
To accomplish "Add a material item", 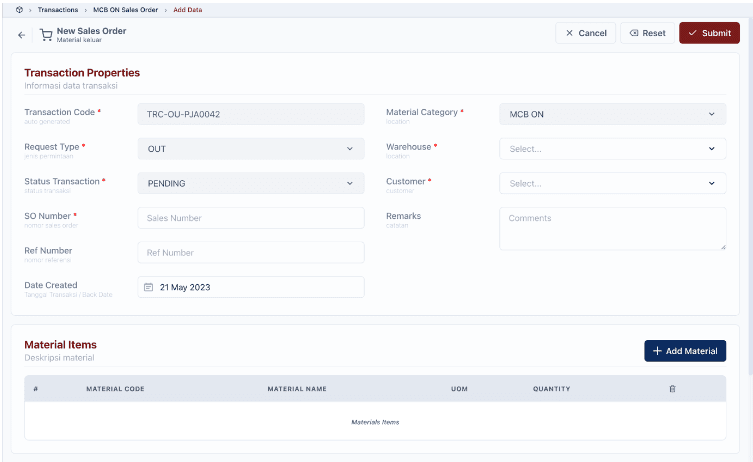I will click(685, 351).
